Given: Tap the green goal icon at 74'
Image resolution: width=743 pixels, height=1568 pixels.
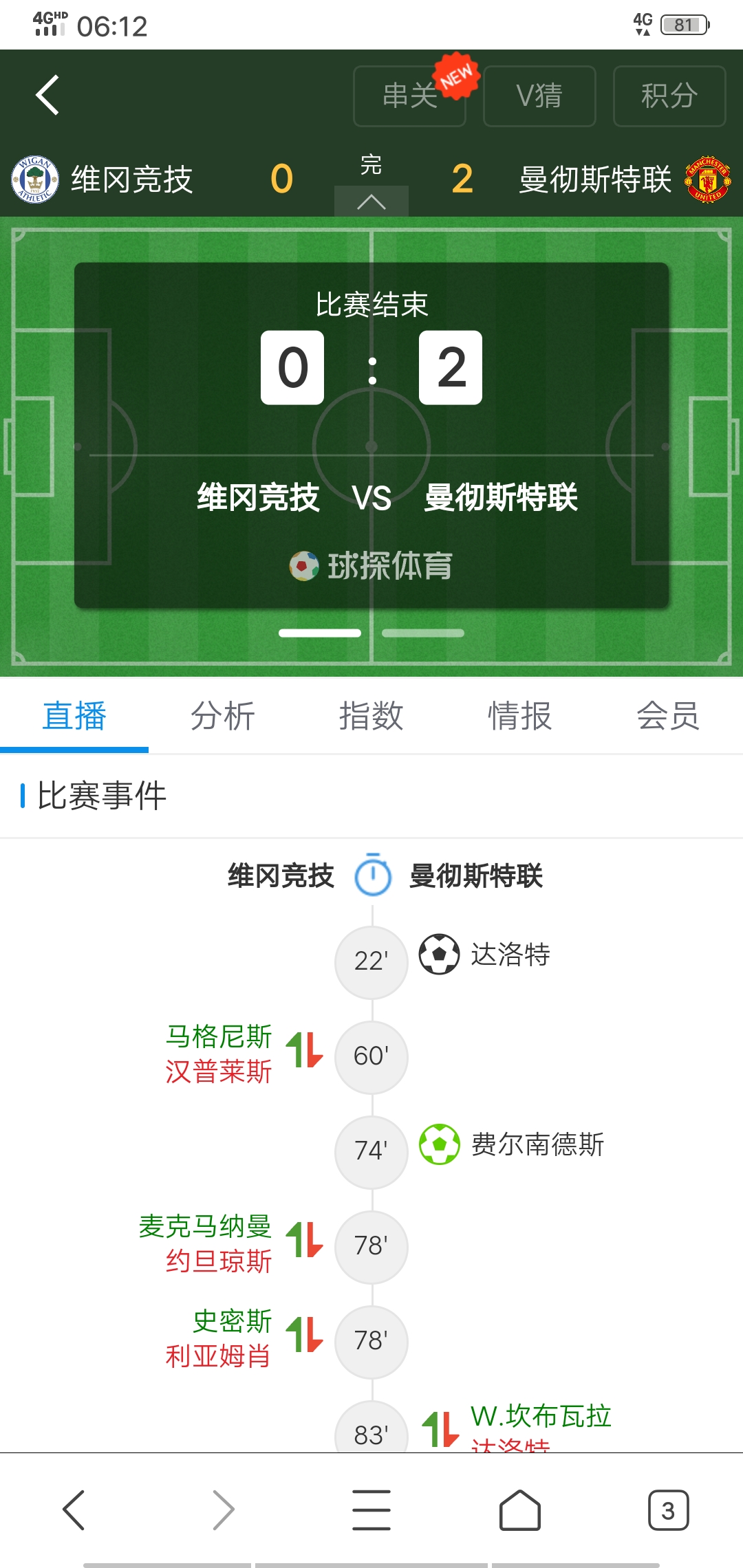Looking at the screenshot, I should click(440, 1144).
